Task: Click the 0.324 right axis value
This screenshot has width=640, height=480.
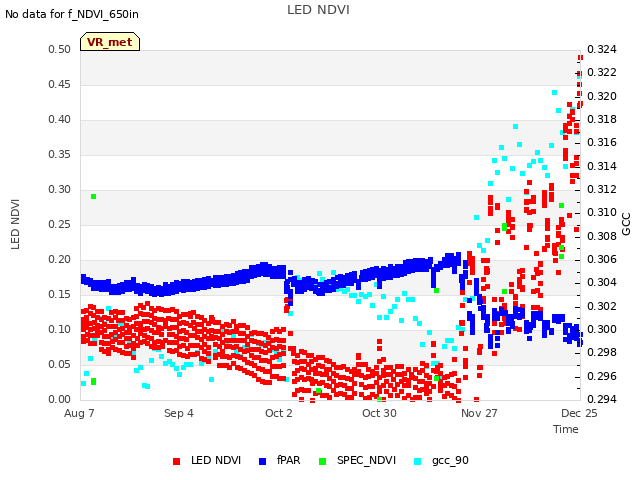Action: [602, 49]
